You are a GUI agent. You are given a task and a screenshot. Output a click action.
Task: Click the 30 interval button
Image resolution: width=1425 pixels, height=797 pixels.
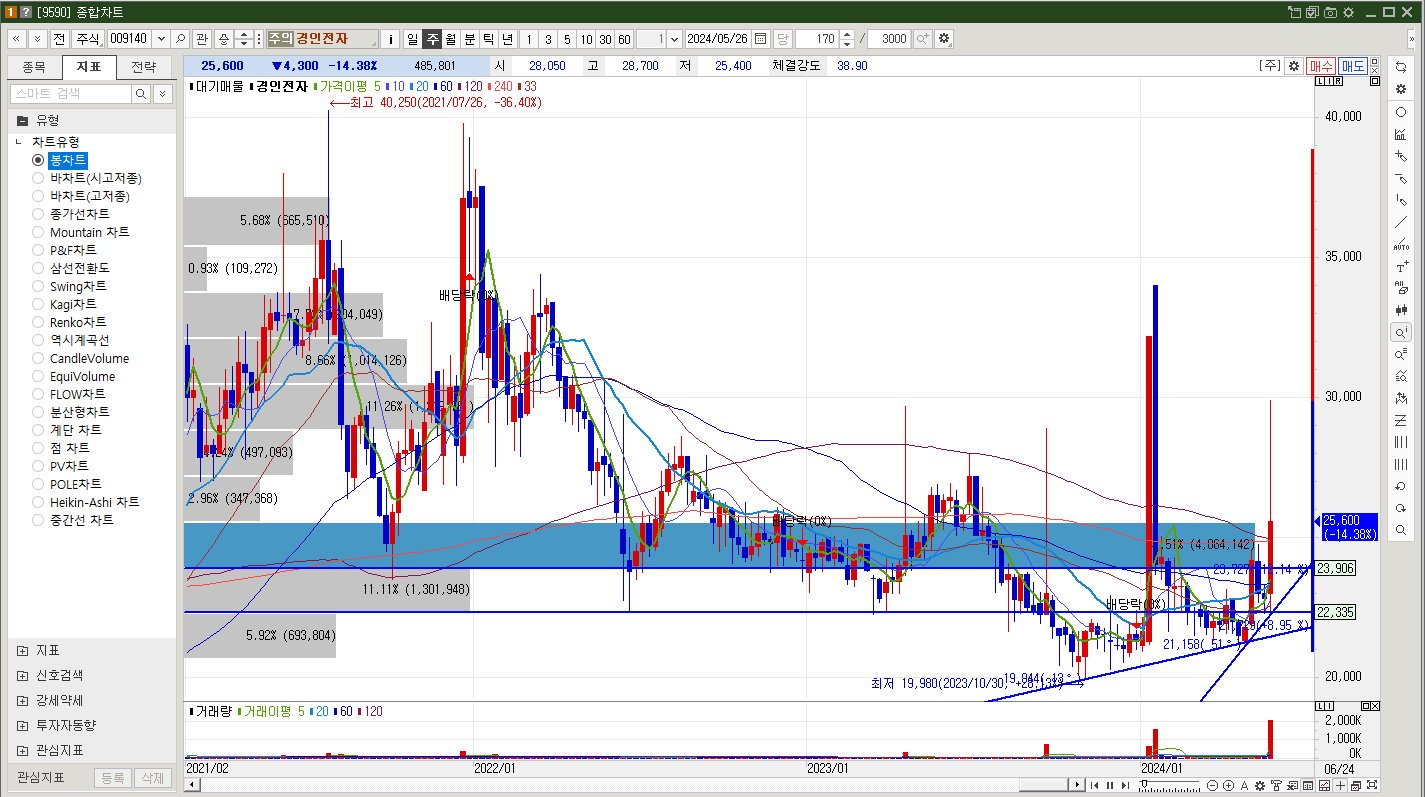[605, 39]
